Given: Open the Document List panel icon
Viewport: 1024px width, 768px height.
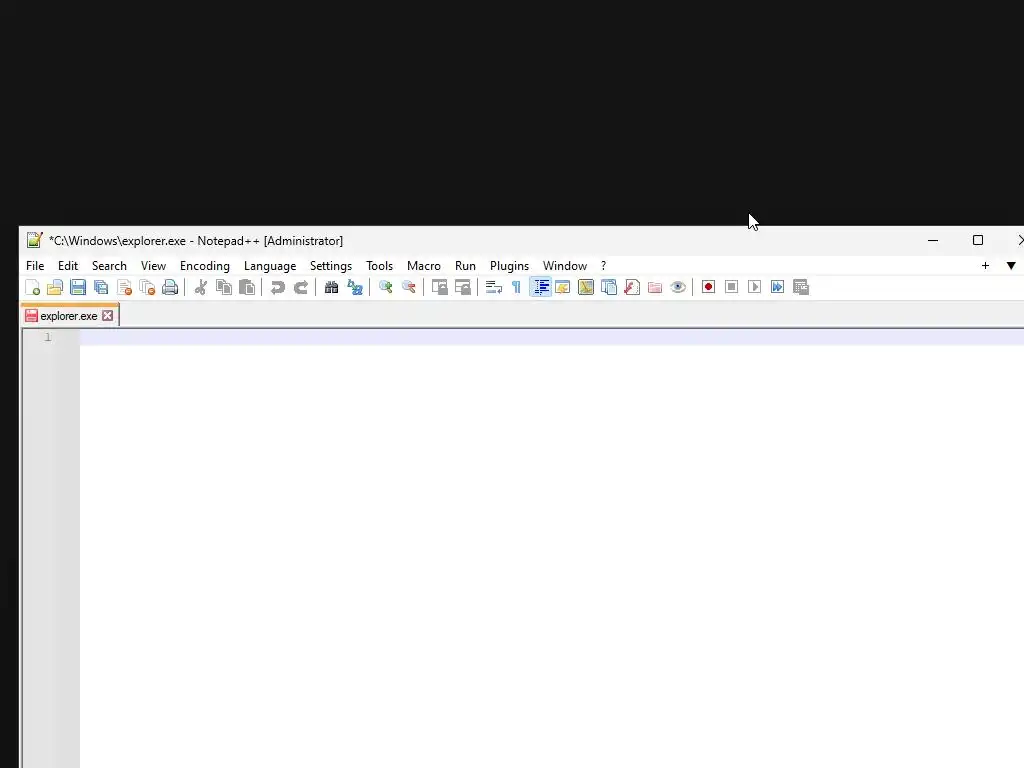Looking at the screenshot, I should 609,287.
